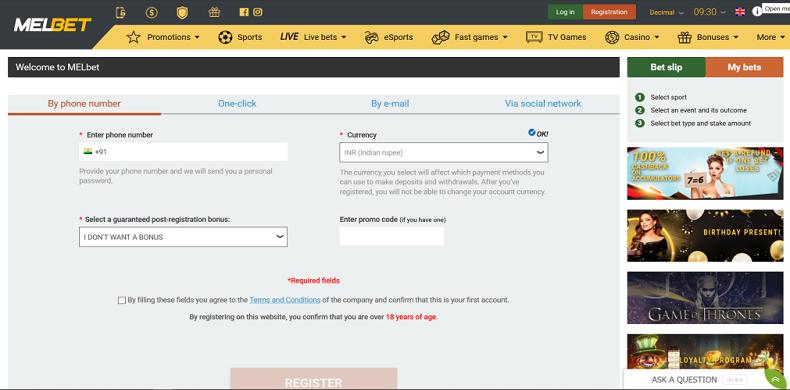Click the Sports soccer ball icon
Screen dimensions: 790x390
pos(225,37)
